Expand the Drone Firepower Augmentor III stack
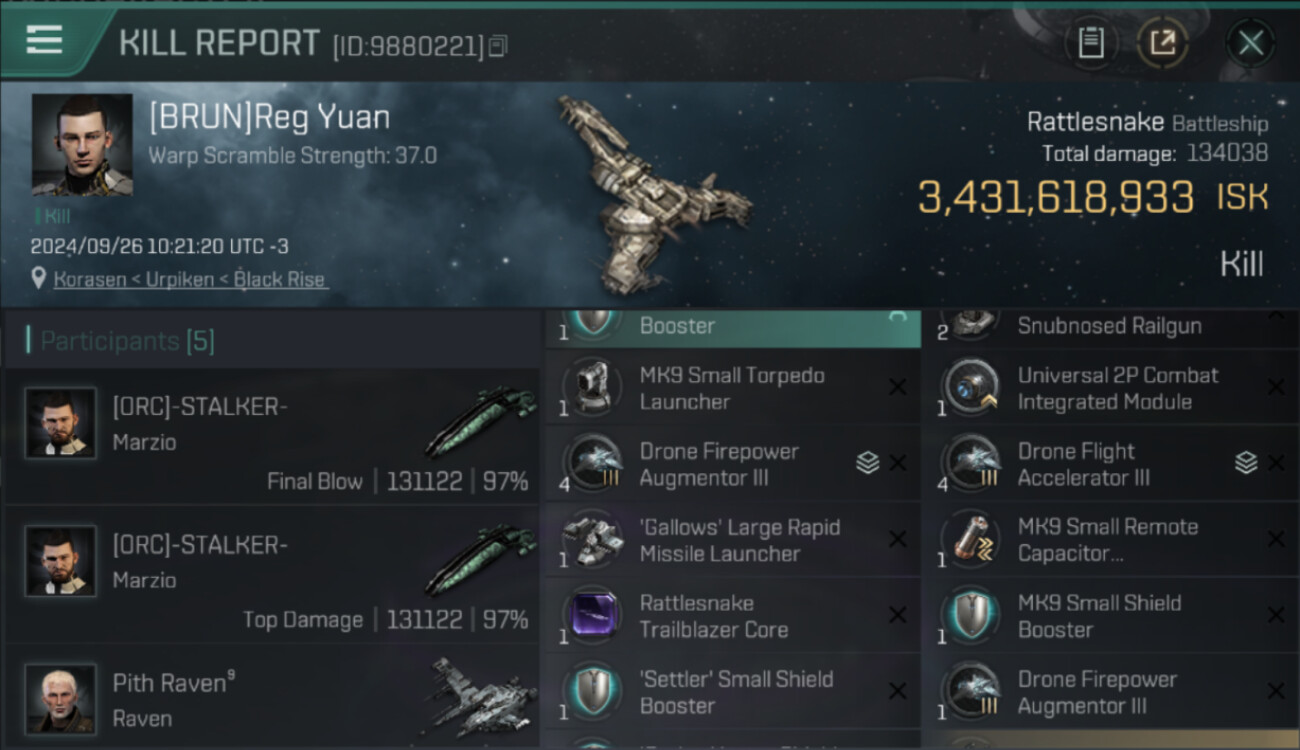The image size is (1300, 750). [x=867, y=463]
